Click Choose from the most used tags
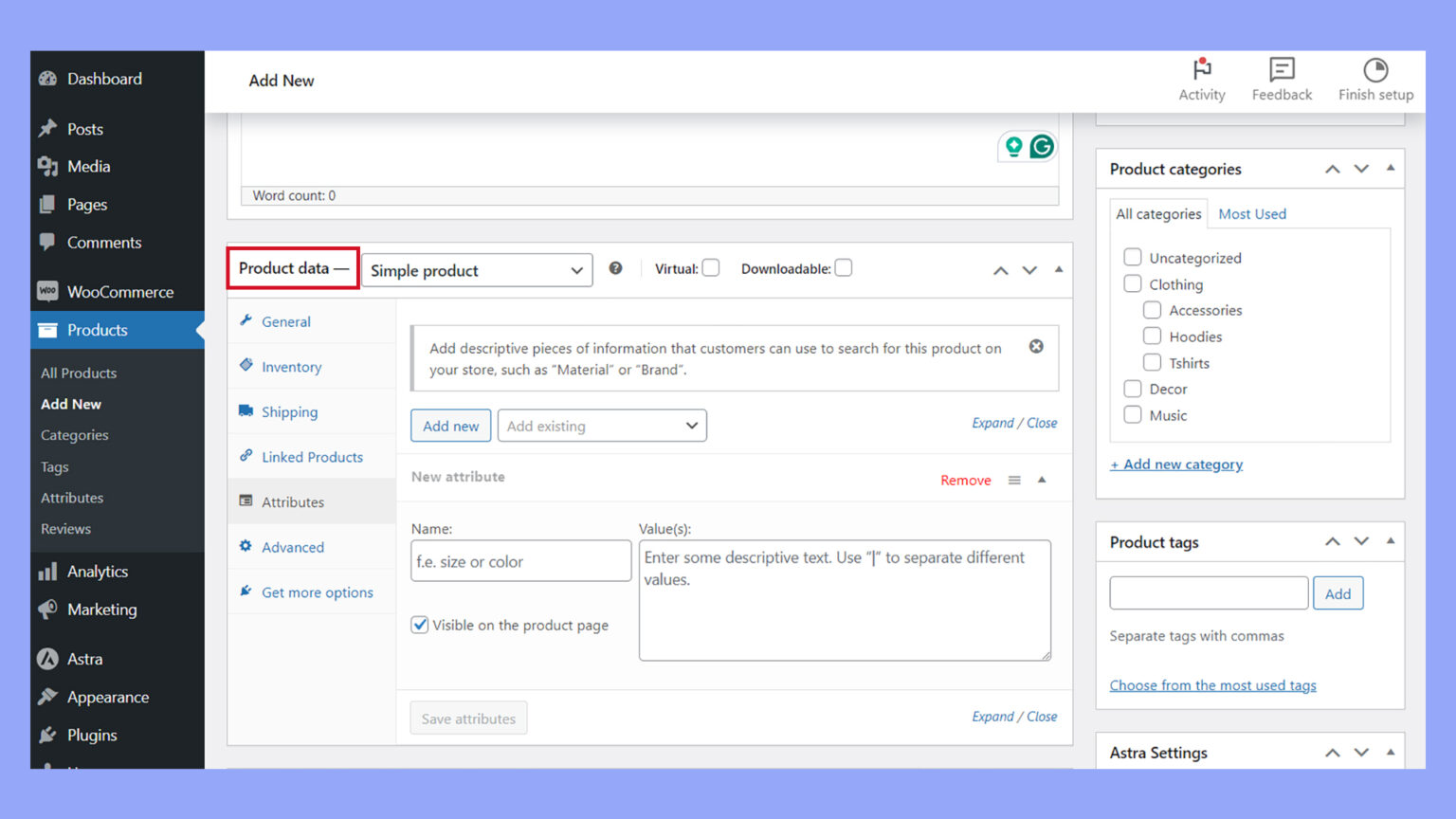1456x819 pixels. click(1212, 684)
